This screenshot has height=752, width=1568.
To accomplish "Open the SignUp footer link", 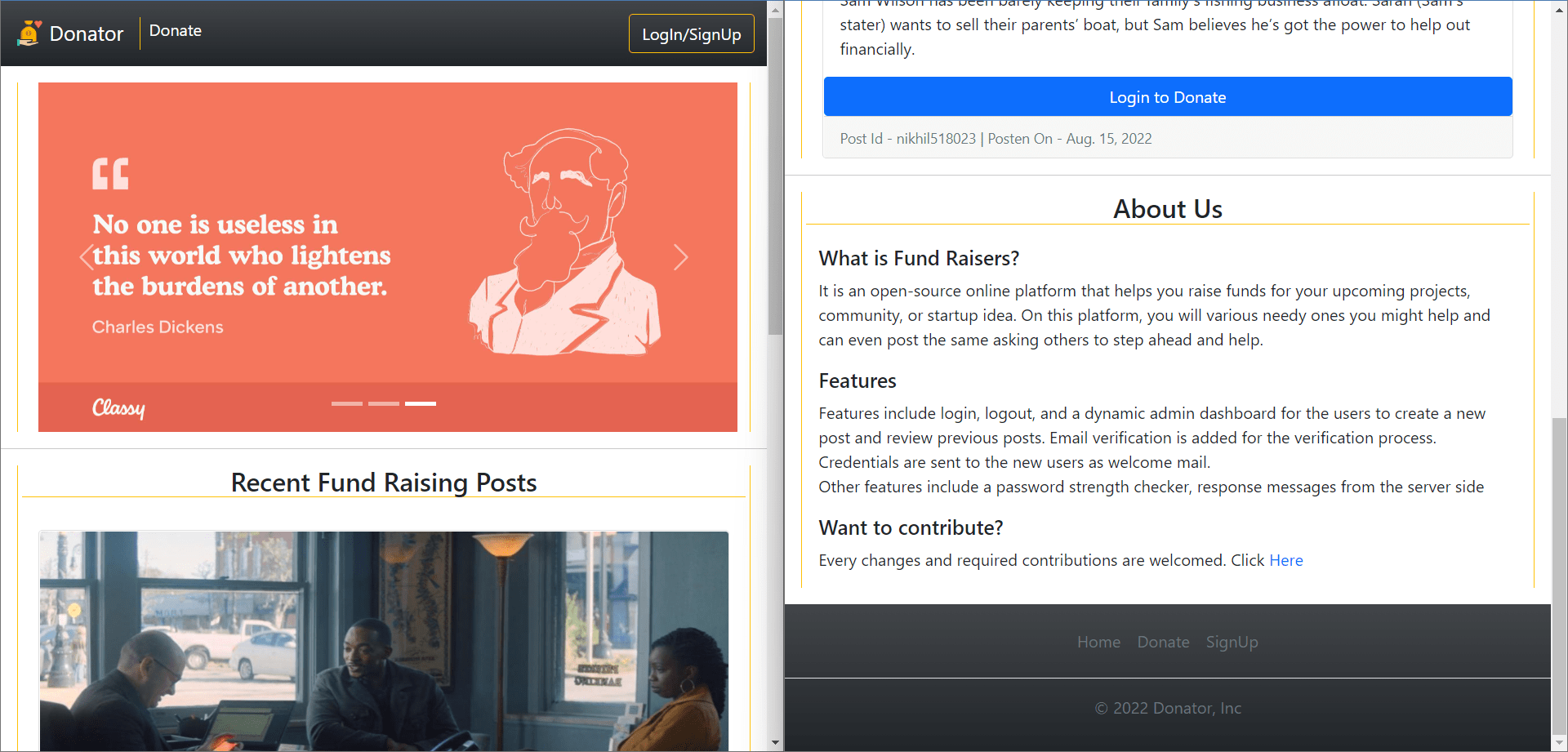I will click(x=1232, y=642).
